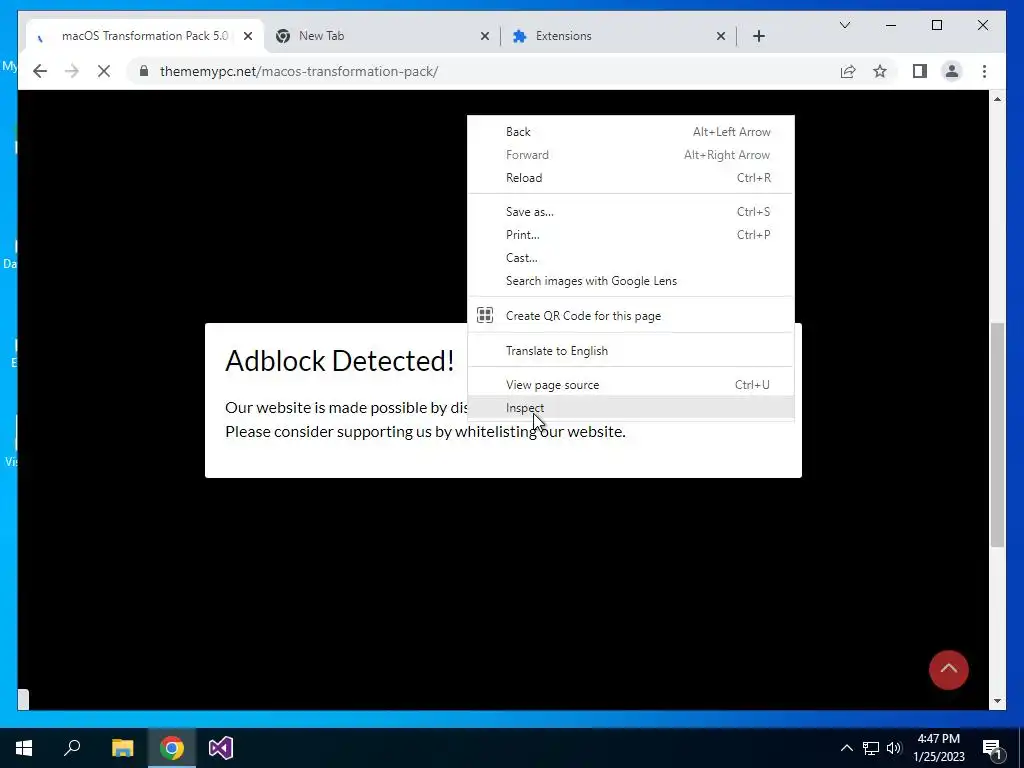The width and height of the screenshot is (1024, 768).
Task: Open Windows Start menu
Action: pos(24,748)
